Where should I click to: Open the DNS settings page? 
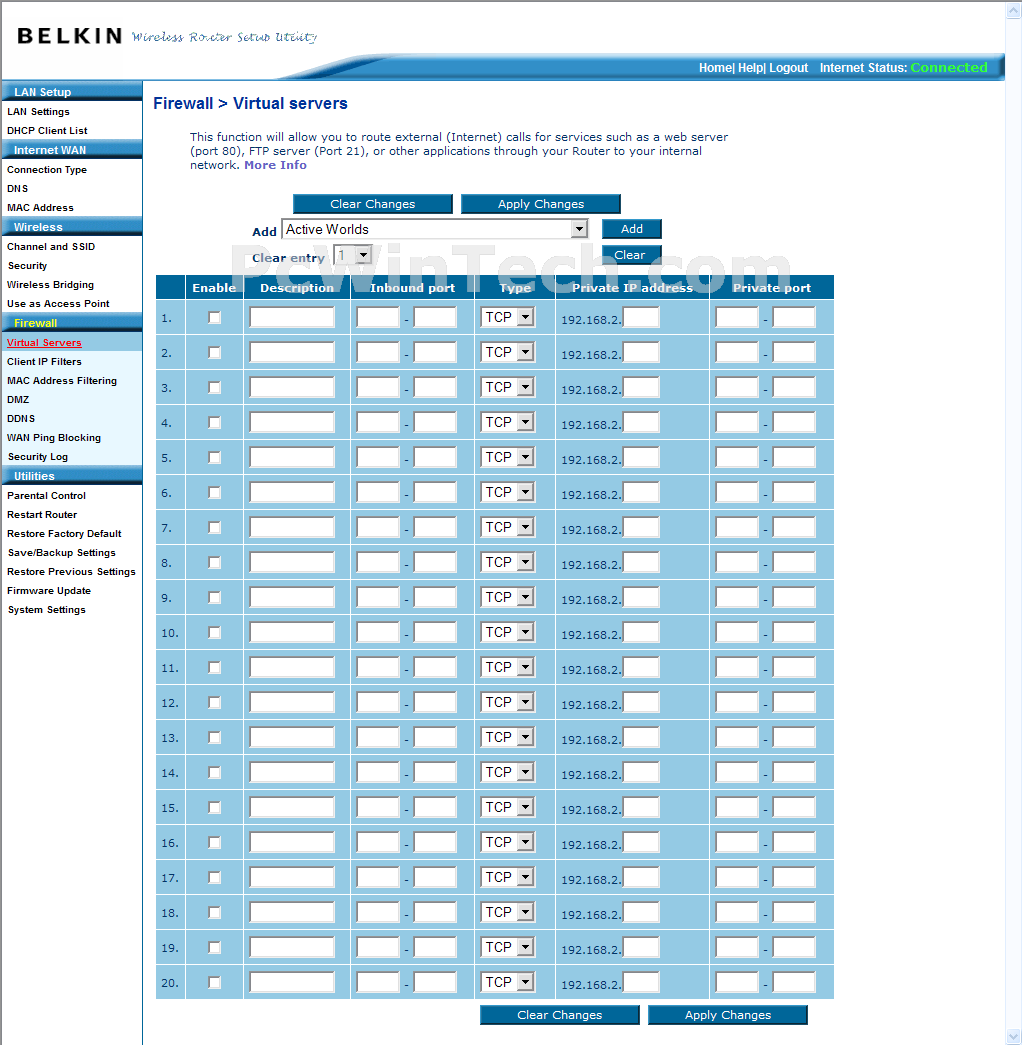click(x=17, y=189)
